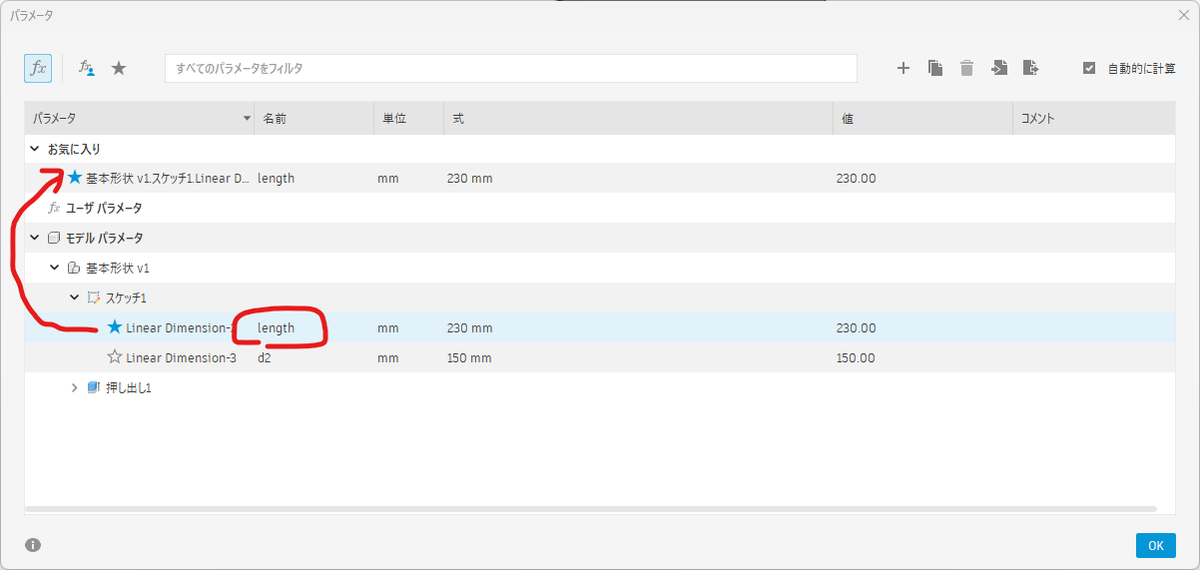1200x570 pixels.
Task: Toggle 自動的に計算 checkbox
Action: [1090, 68]
